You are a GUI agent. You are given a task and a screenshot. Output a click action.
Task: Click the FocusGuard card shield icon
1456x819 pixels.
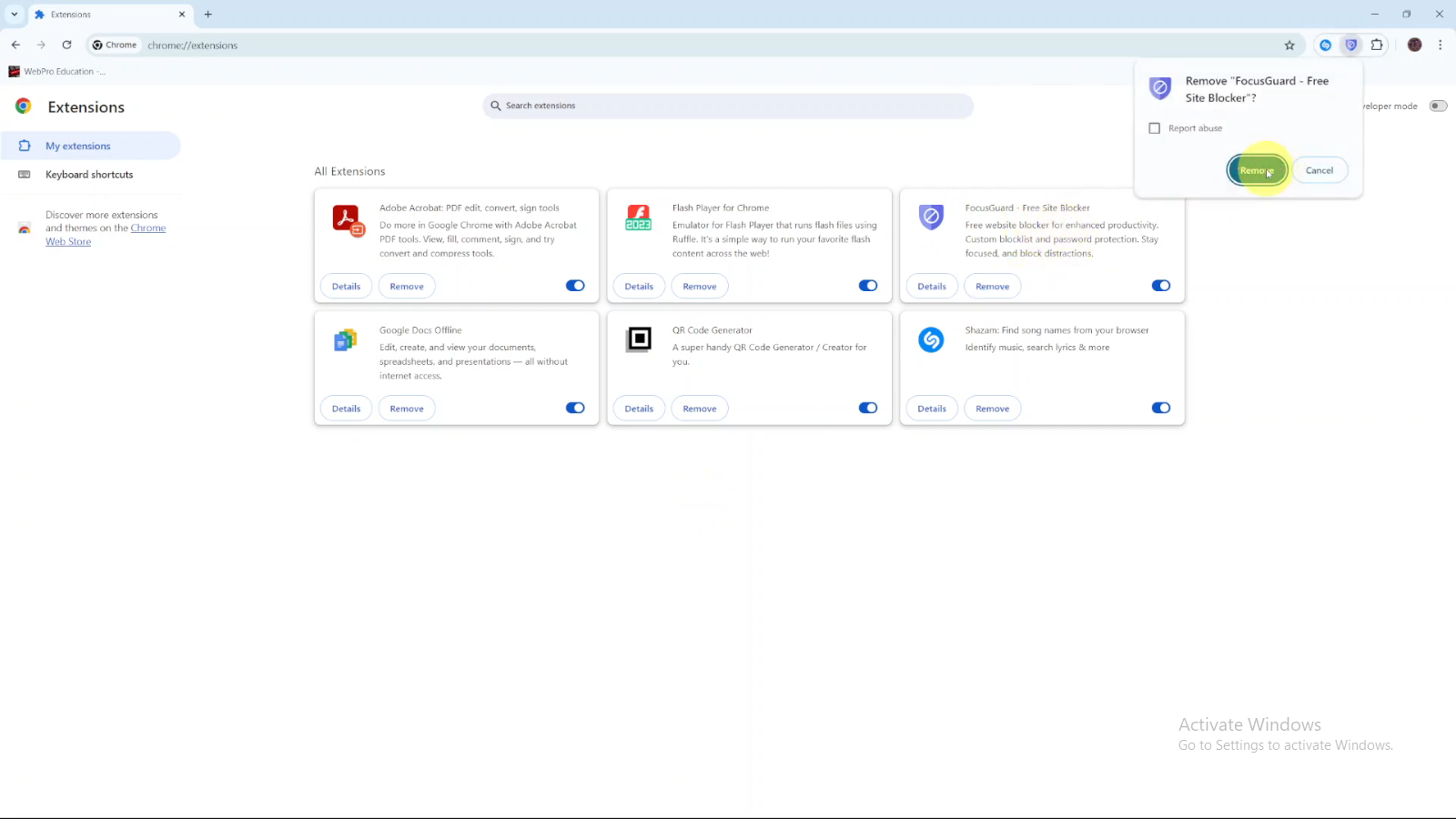931,217
